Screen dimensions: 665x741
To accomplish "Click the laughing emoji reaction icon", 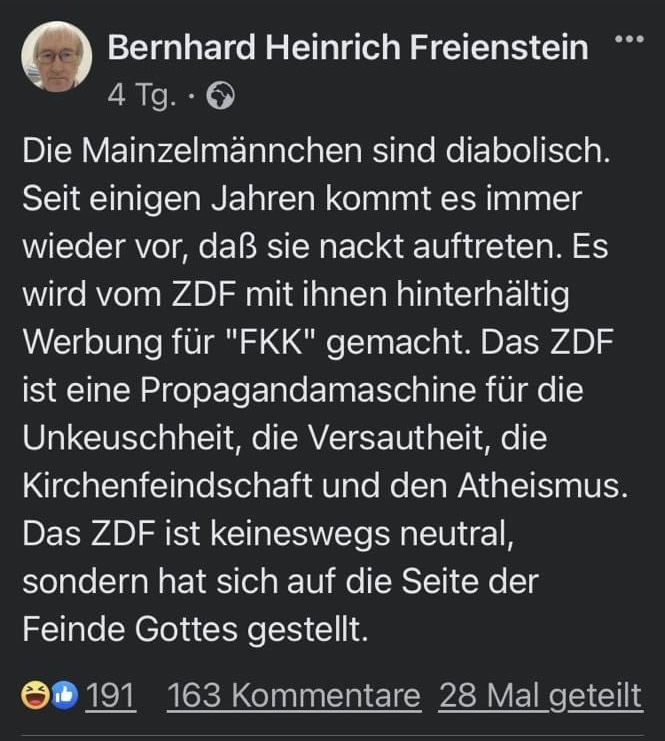I will pos(36,695).
